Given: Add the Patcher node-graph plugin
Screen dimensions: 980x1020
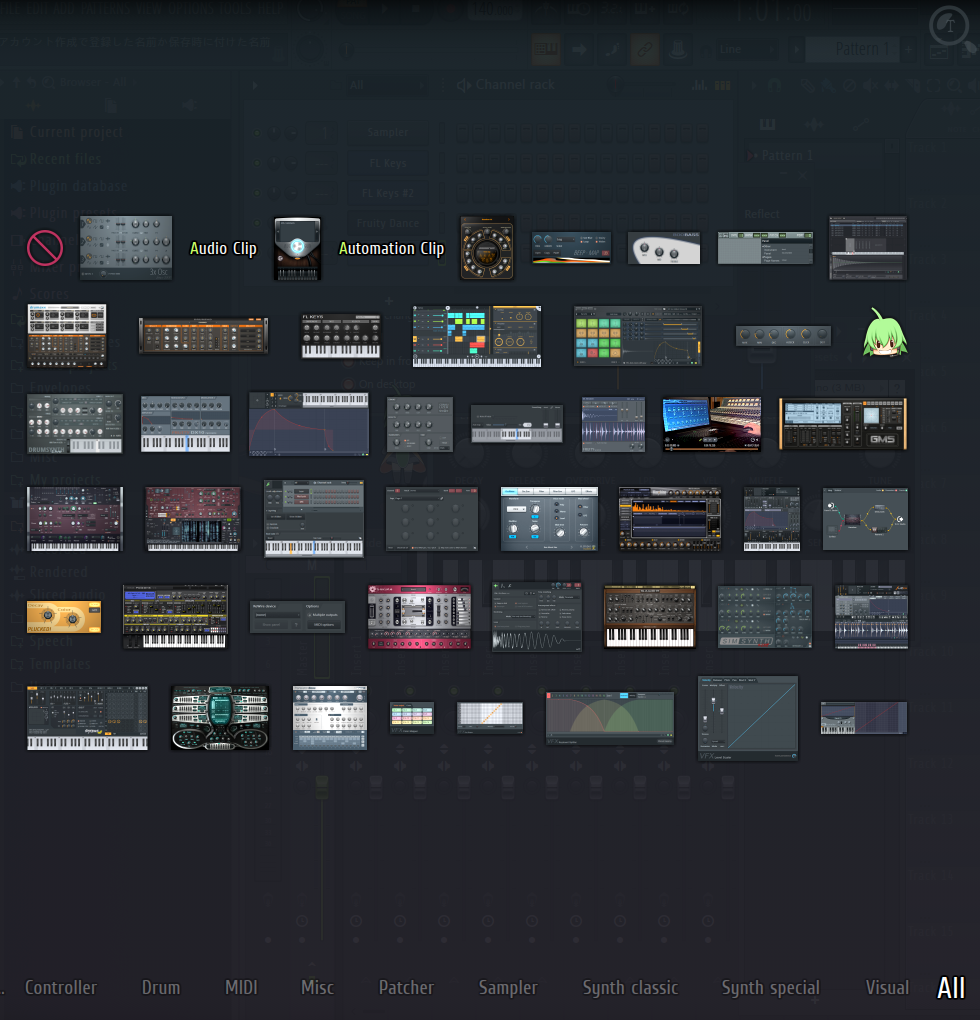Looking at the screenshot, I should click(865, 518).
